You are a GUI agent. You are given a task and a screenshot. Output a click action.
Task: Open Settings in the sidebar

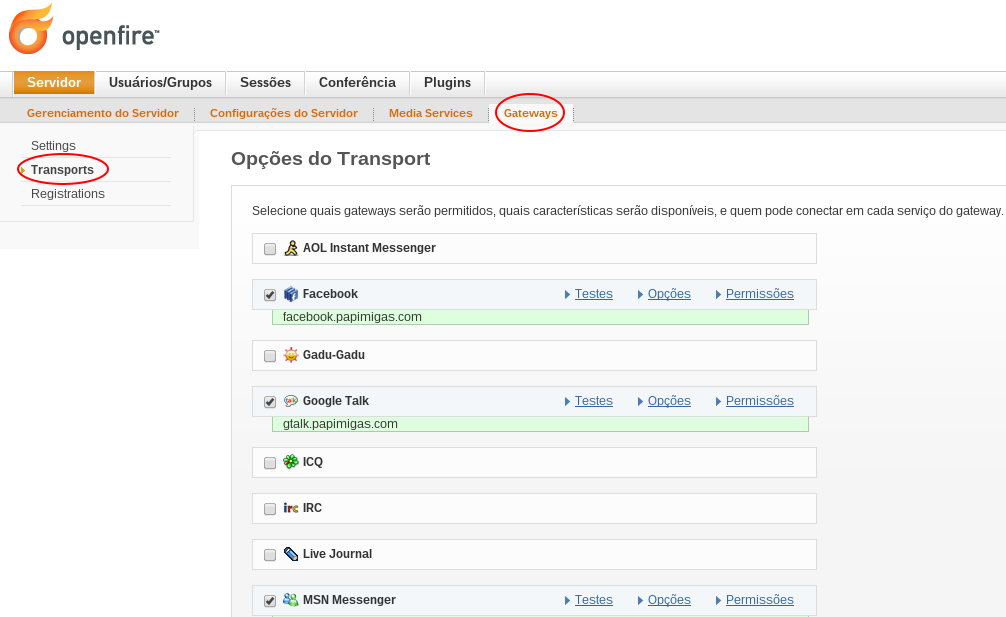pyautogui.click(x=53, y=146)
